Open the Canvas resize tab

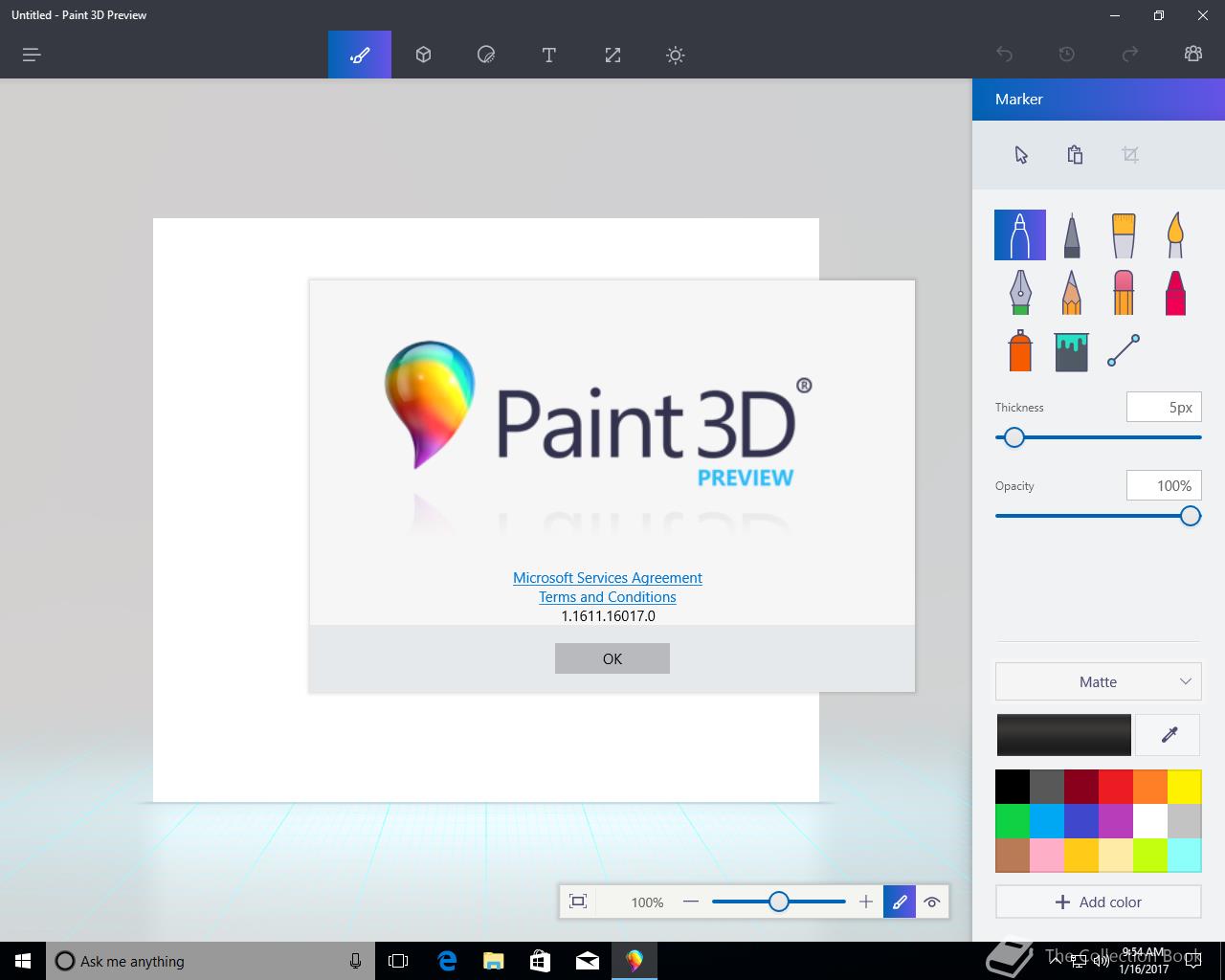click(612, 55)
